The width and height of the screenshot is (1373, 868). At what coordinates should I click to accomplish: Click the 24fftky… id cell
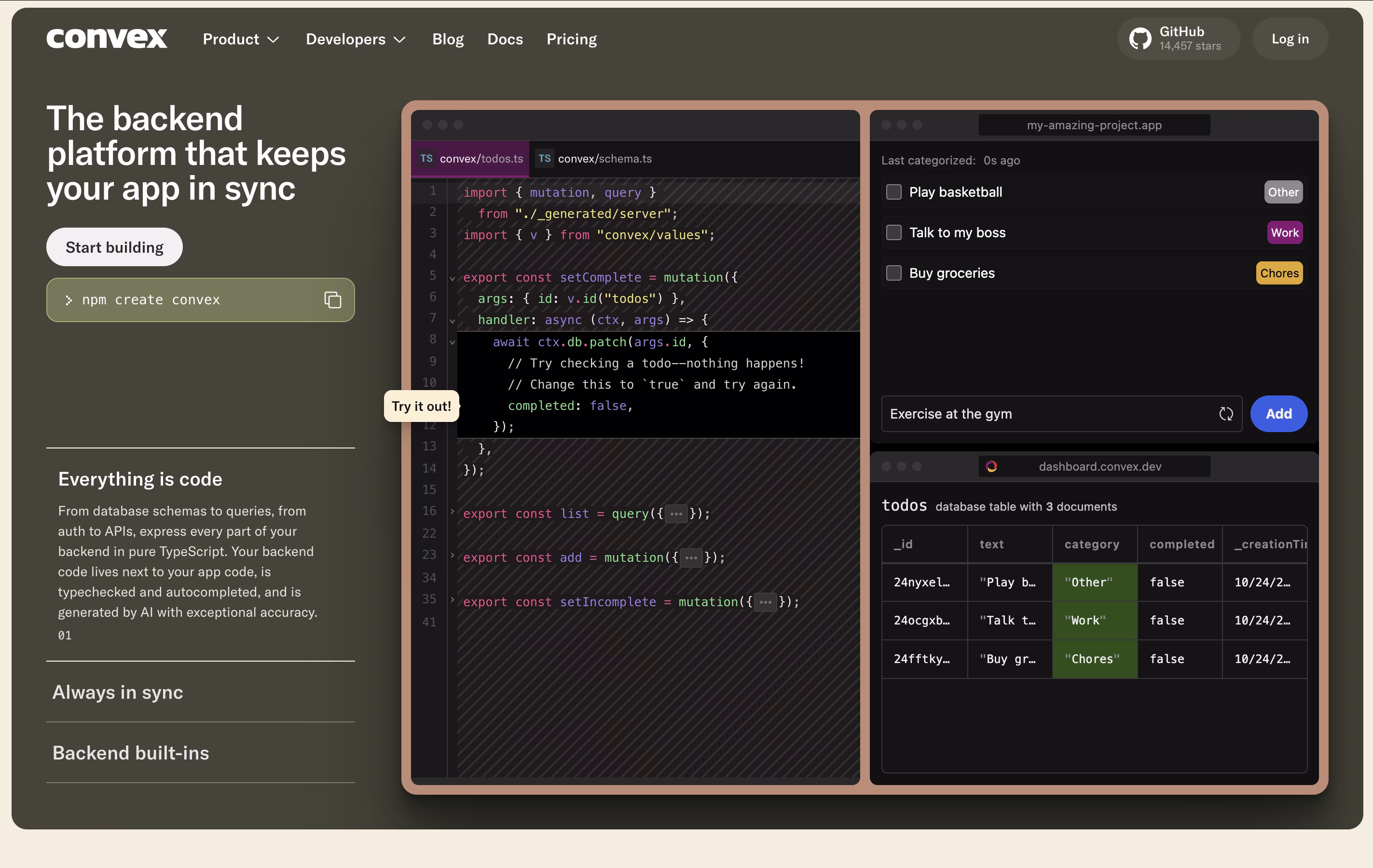(x=924, y=659)
